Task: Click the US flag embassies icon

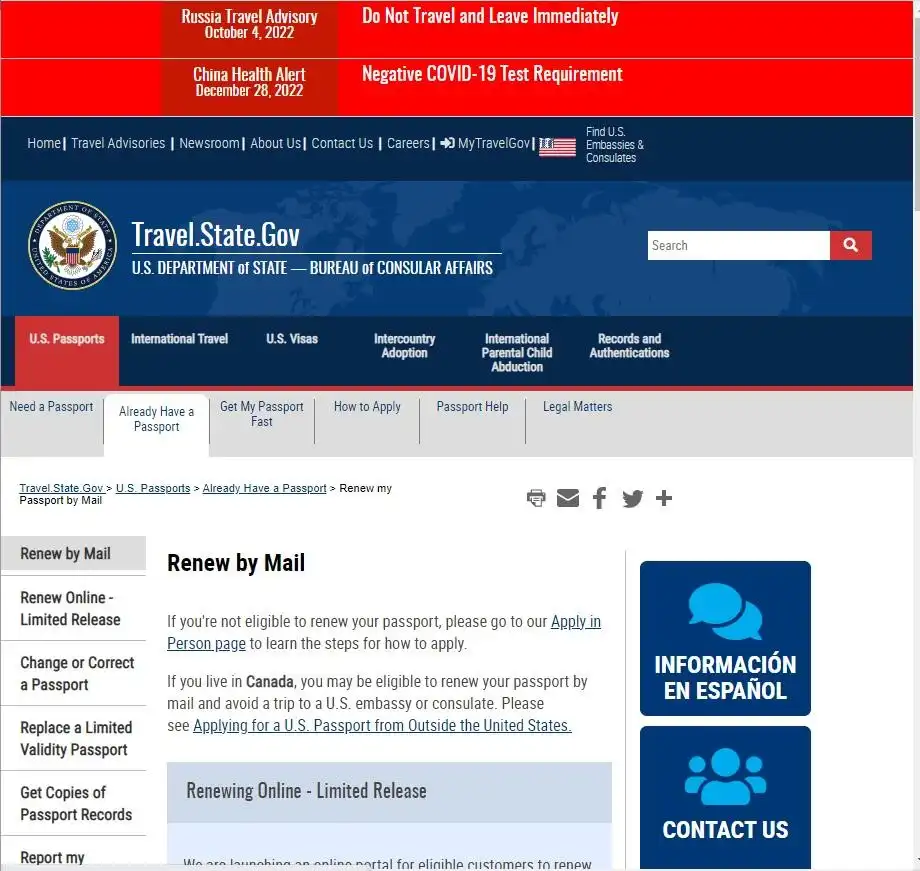Action: click(557, 147)
